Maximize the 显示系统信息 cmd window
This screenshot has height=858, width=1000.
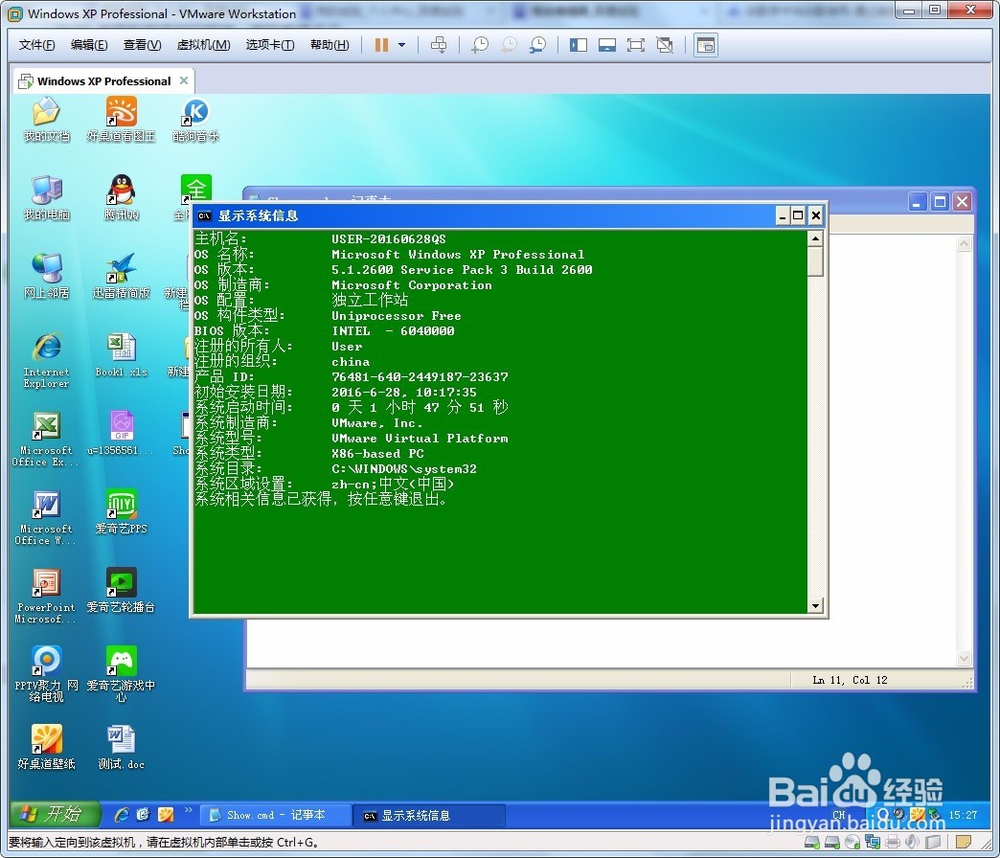tap(798, 216)
